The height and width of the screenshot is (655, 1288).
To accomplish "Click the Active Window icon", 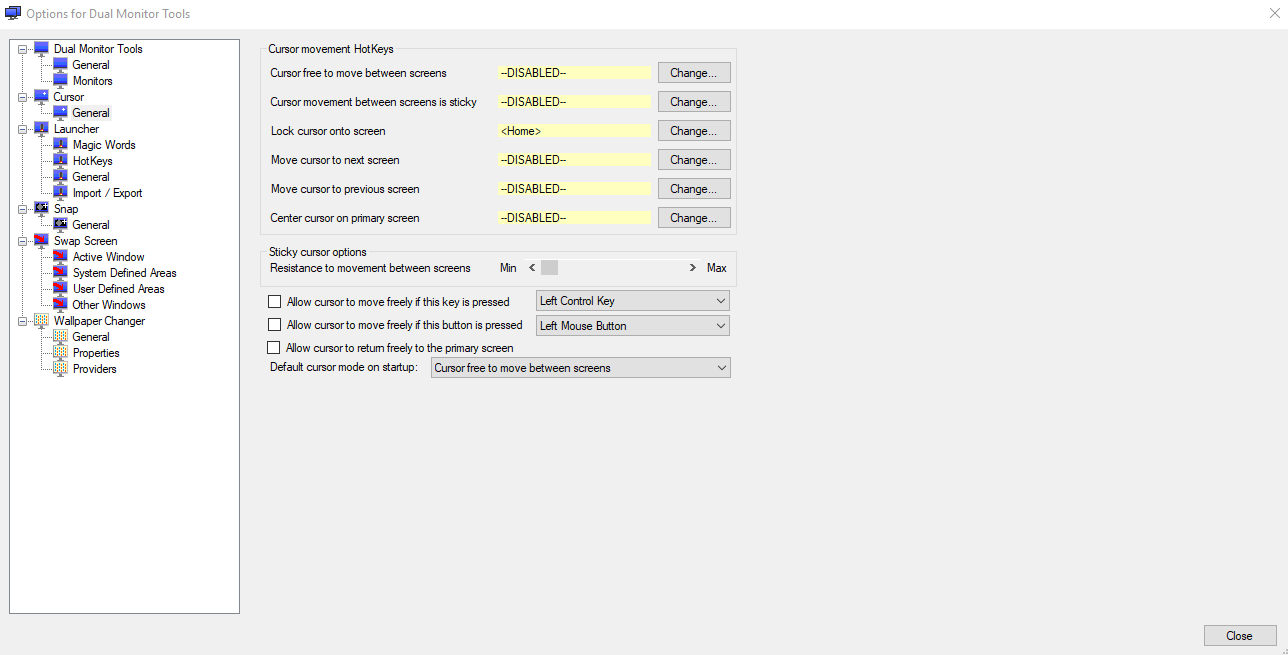I will [60, 257].
